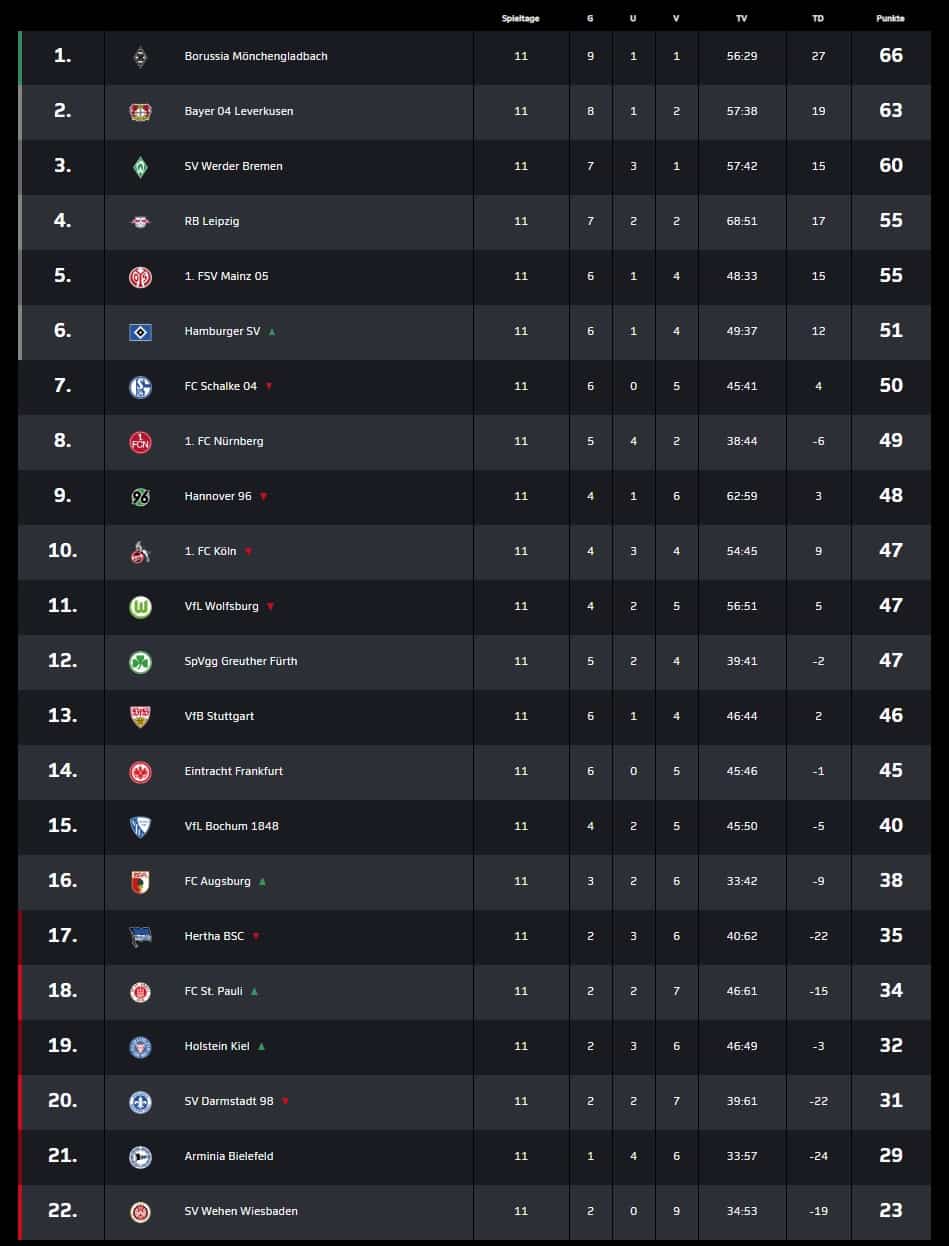The height and width of the screenshot is (1246, 949).
Task: Click the Borussia Mönchengladbach club crest
Action: tap(140, 57)
